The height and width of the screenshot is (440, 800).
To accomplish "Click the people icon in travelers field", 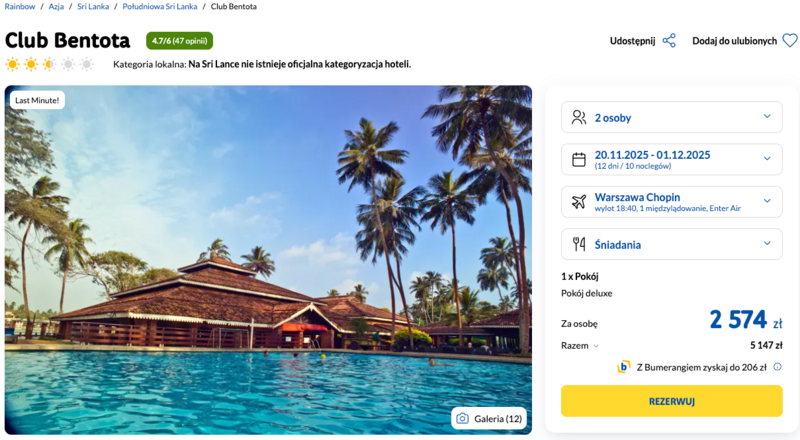I will pyautogui.click(x=579, y=117).
